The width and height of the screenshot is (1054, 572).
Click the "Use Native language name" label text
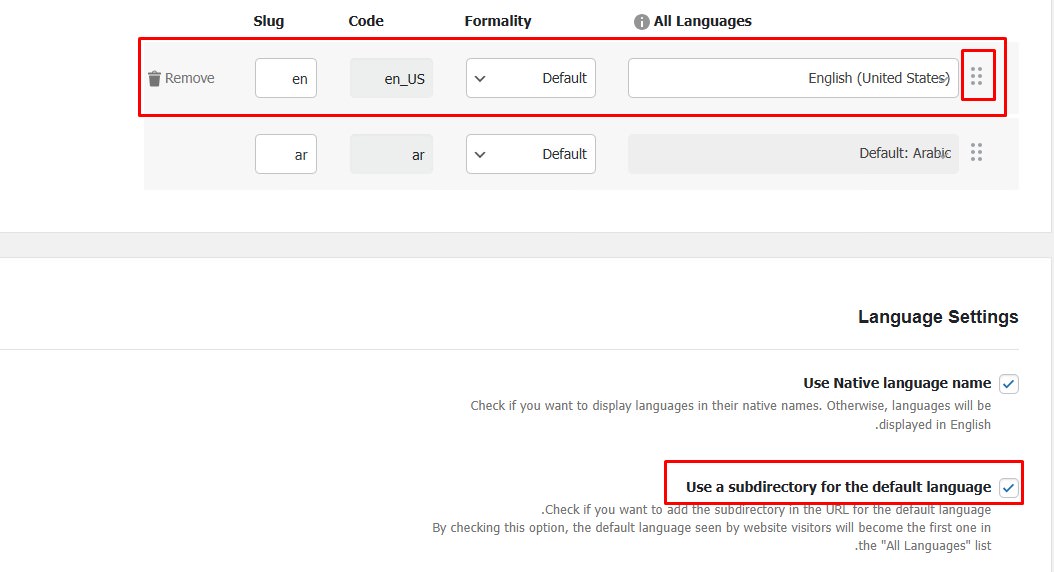click(x=897, y=383)
